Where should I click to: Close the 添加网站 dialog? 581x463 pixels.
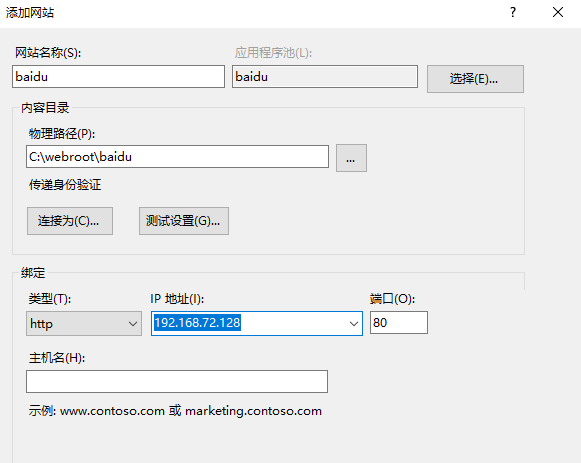click(x=558, y=13)
